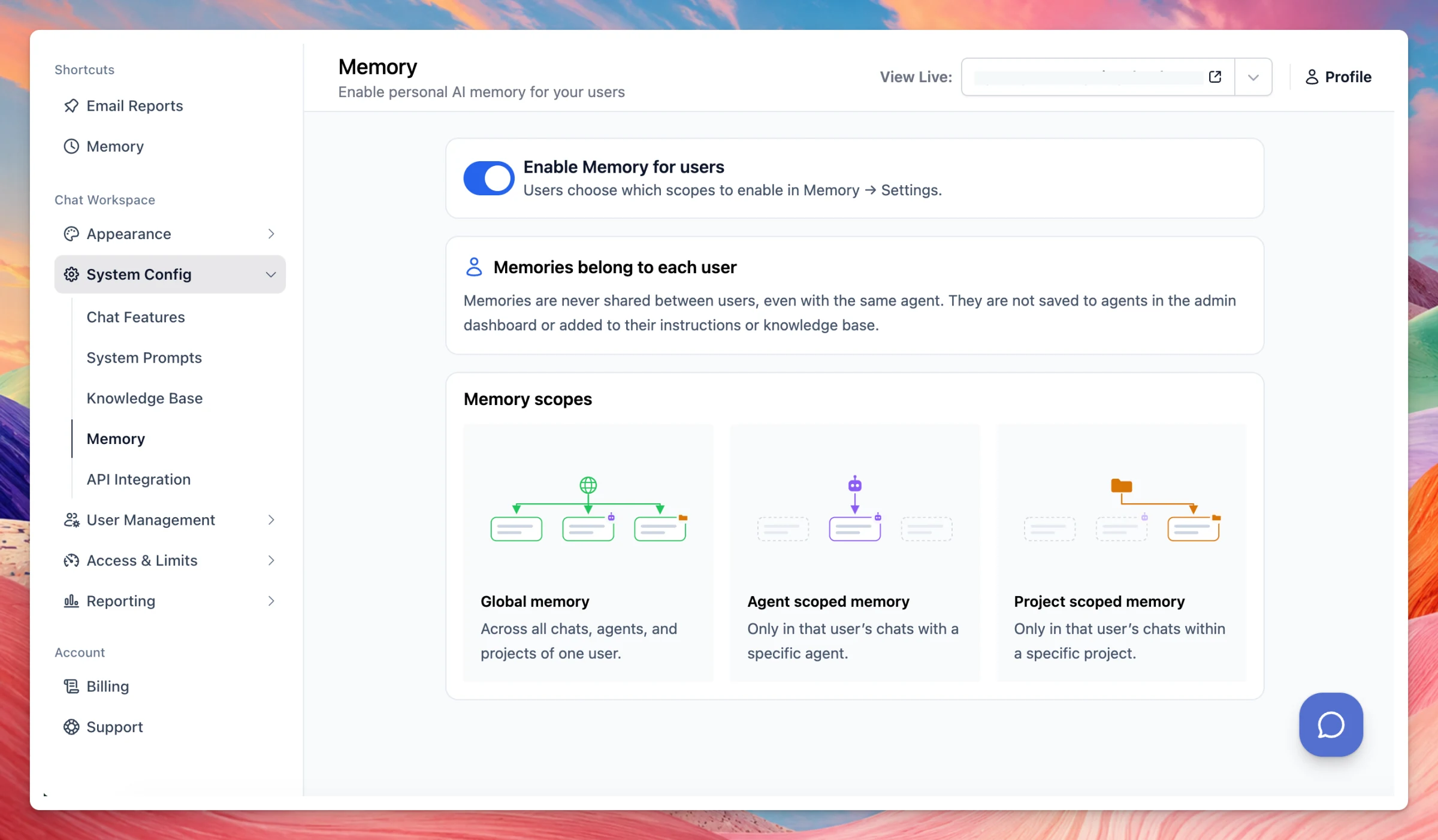Screen dimensions: 1438x840
Task: Go to Support page
Action: pos(115,727)
